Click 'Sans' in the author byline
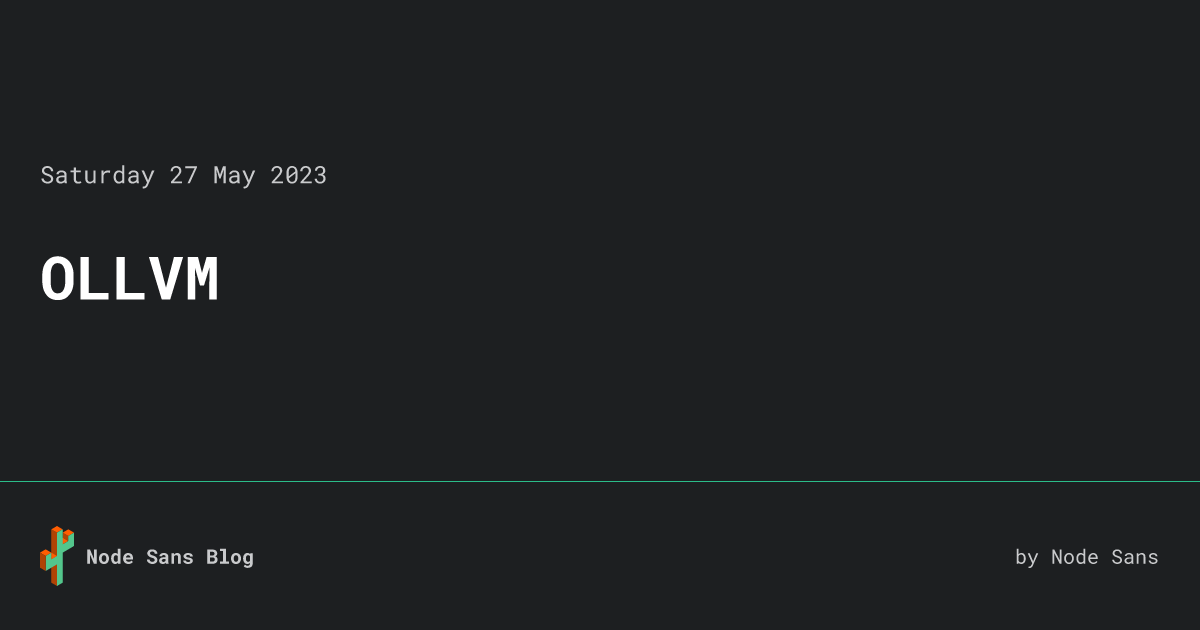Viewport: 1200px width, 630px height. pos(1135,557)
